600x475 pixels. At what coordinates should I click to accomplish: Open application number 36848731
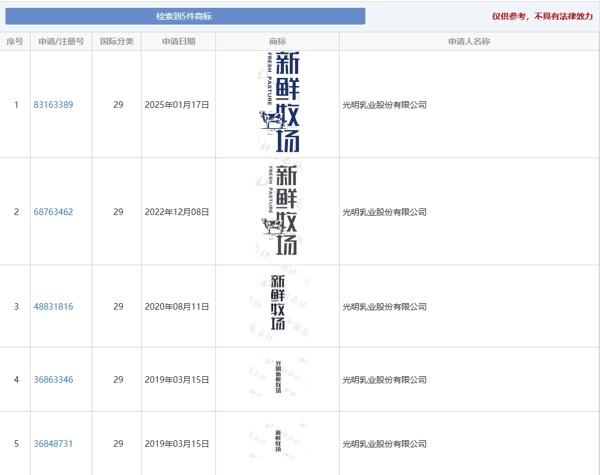[x=53, y=443]
